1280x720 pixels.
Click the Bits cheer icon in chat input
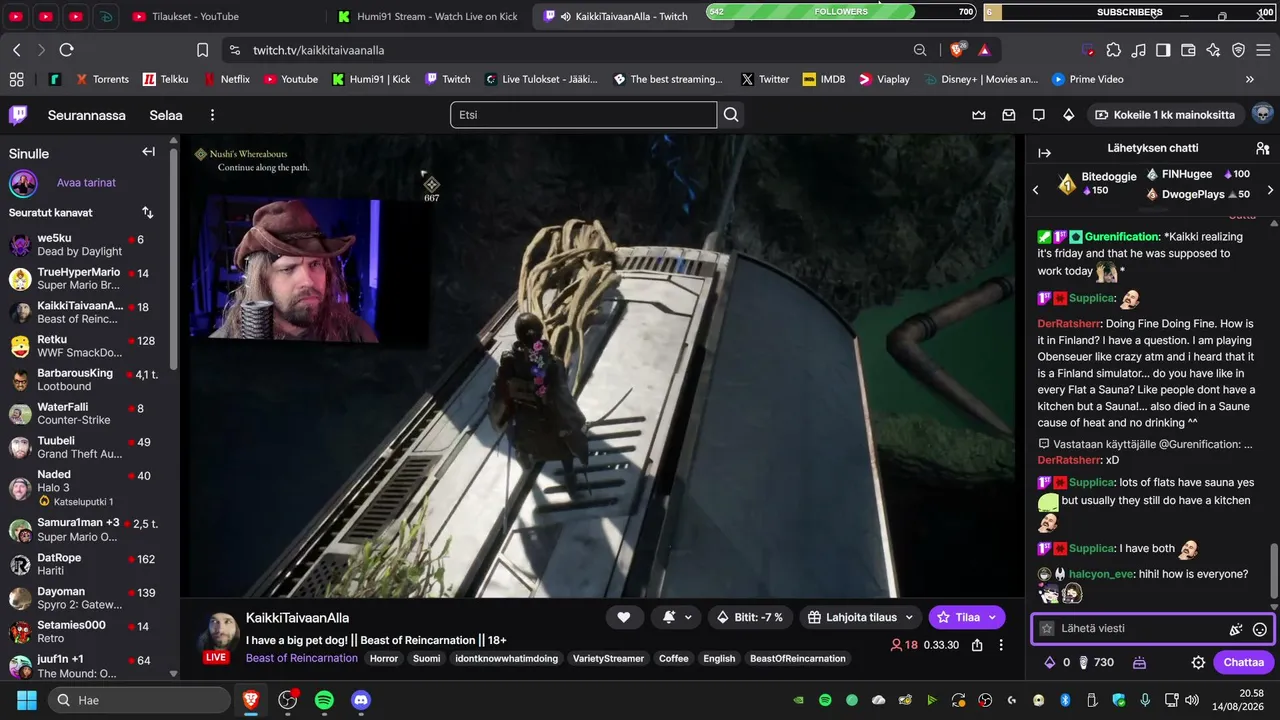[x=1236, y=629]
